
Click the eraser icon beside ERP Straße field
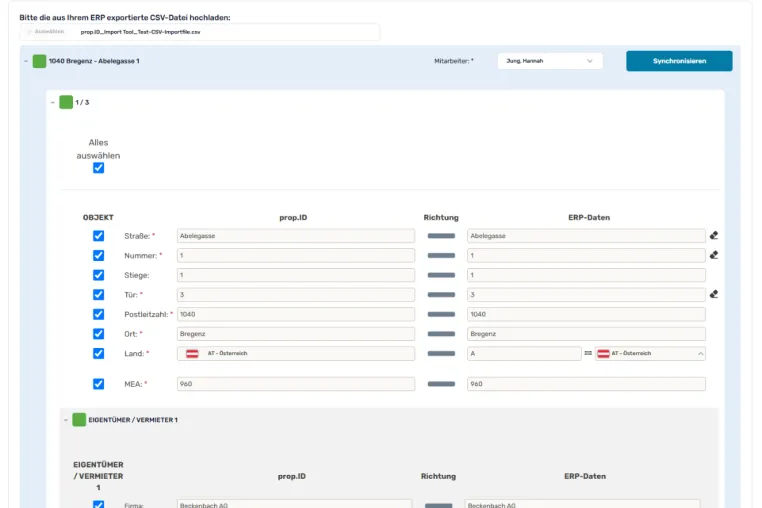(713, 235)
